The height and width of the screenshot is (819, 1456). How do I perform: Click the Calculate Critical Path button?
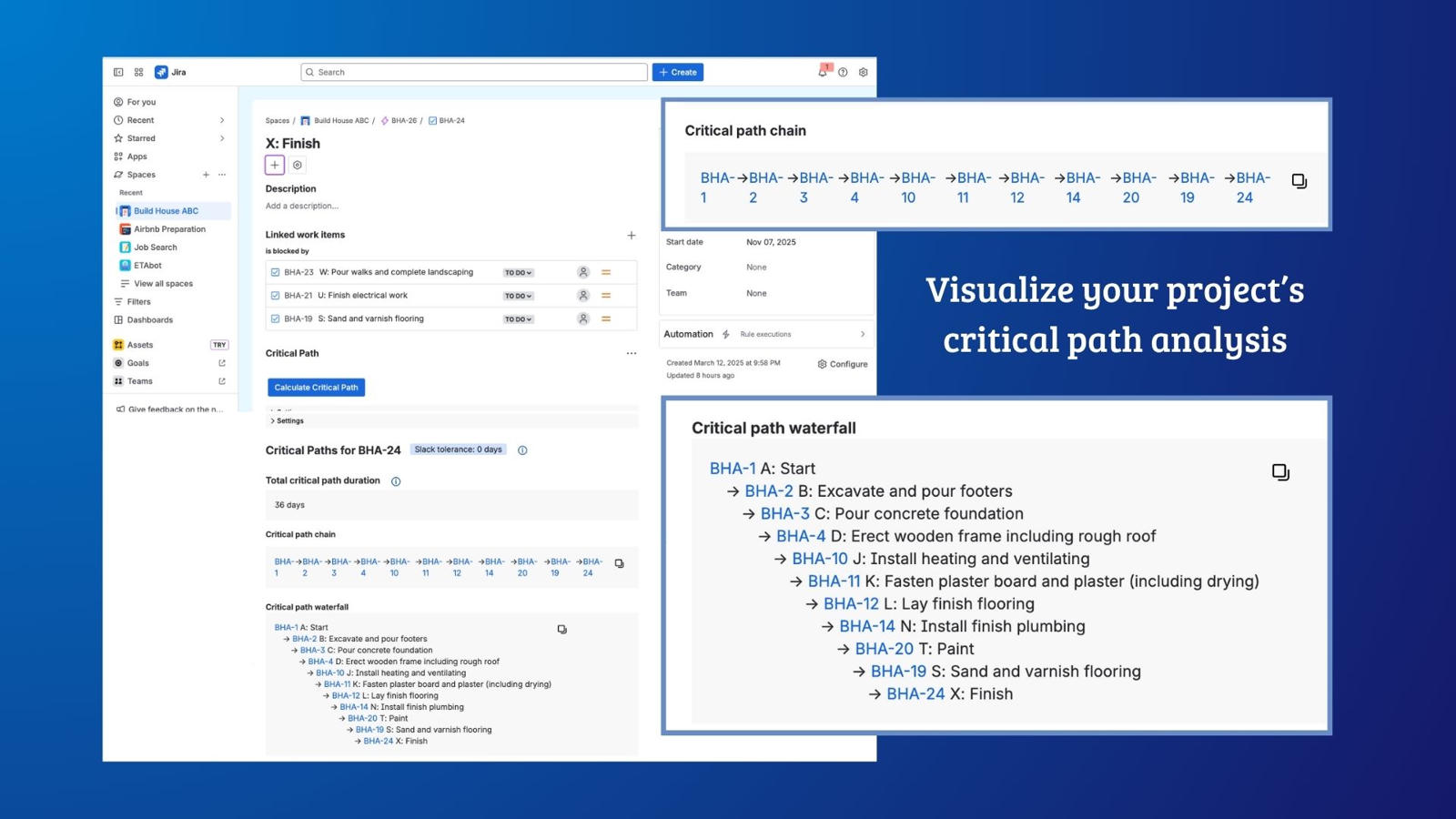click(x=316, y=387)
